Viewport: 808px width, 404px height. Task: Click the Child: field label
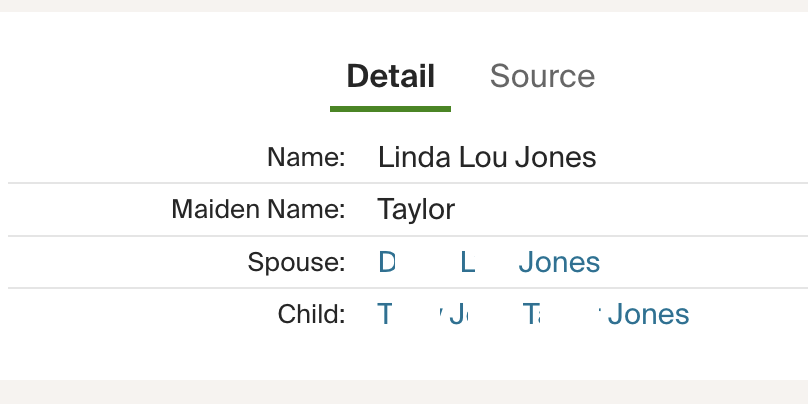pos(311,315)
